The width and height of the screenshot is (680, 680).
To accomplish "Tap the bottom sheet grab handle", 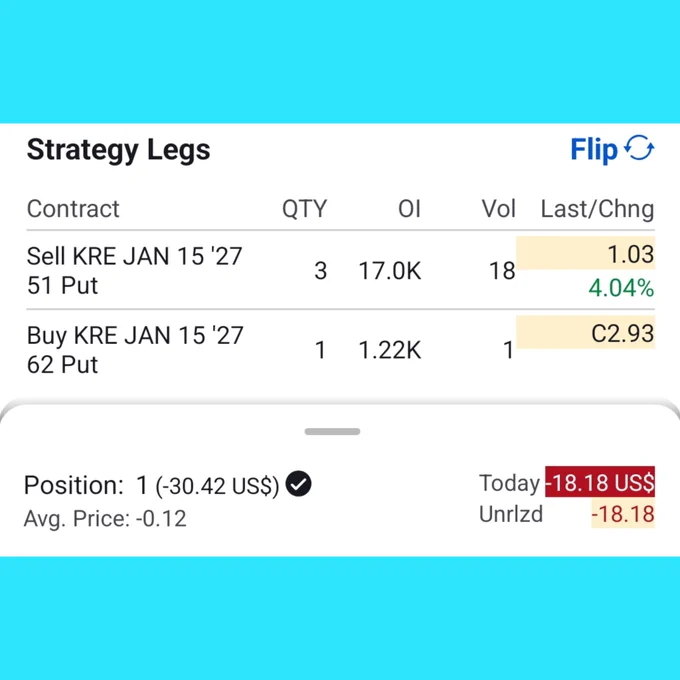I will pyautogui.click(x=332, y=431).
